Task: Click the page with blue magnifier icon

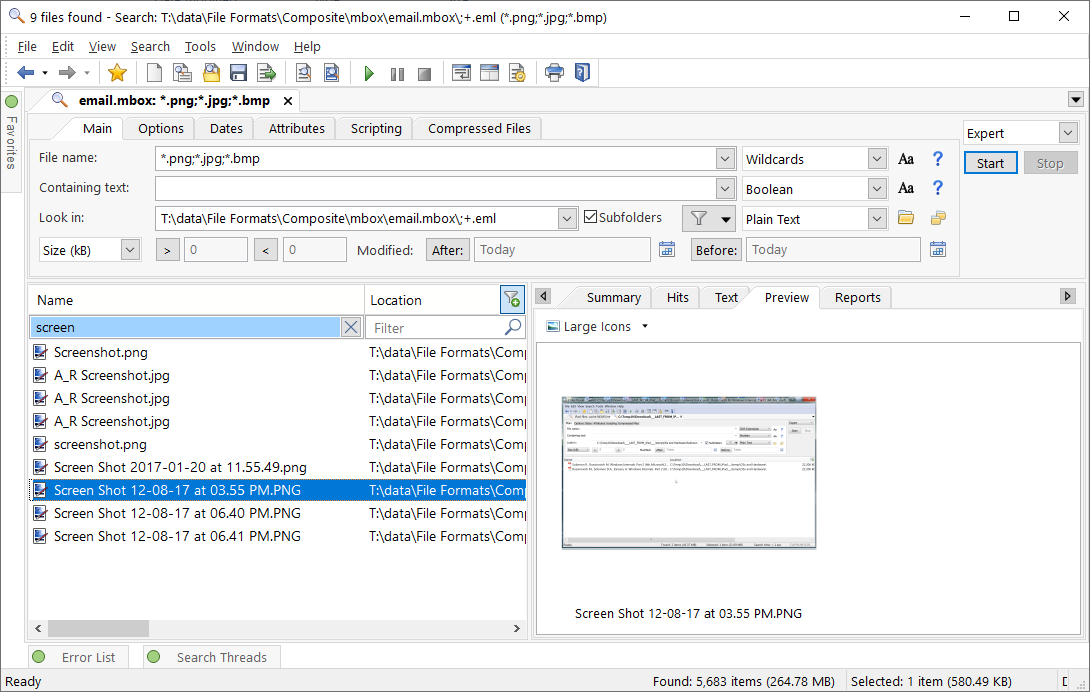Action: coord(332,72)
